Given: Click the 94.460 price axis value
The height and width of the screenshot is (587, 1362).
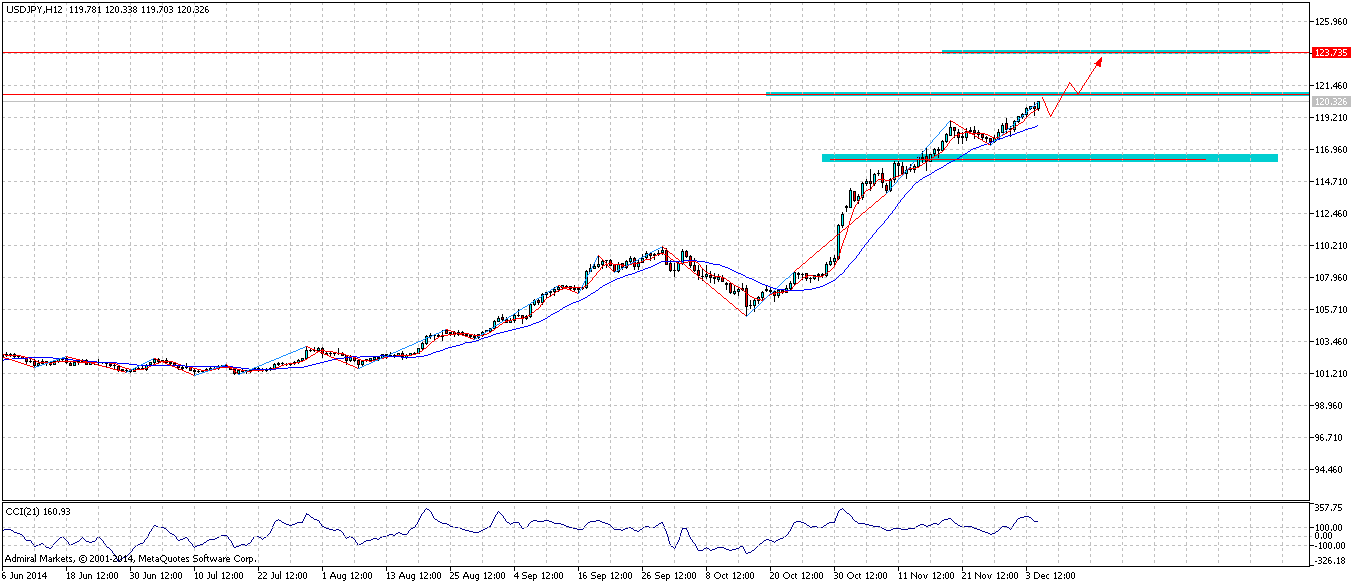Looking at the screenshot, I should pyautogui.click(x=1331, y=470).
